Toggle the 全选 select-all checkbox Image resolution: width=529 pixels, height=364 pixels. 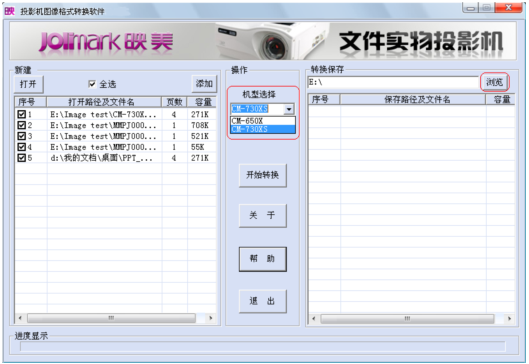(x=91, y=84)
